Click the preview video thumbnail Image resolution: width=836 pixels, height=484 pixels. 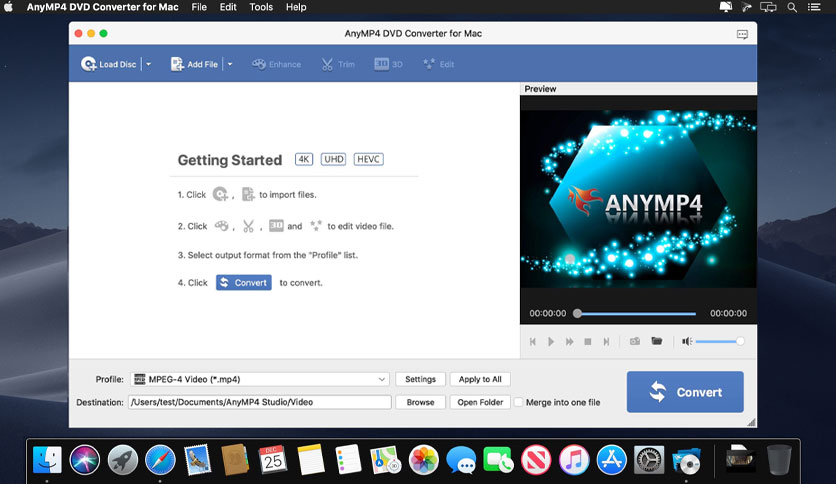[638, 199]
